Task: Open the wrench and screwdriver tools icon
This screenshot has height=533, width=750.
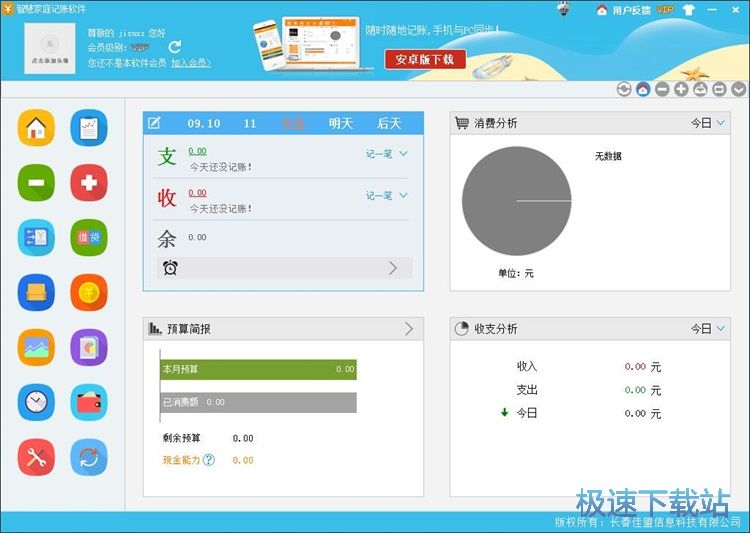Action: click(x=36, y=457)
